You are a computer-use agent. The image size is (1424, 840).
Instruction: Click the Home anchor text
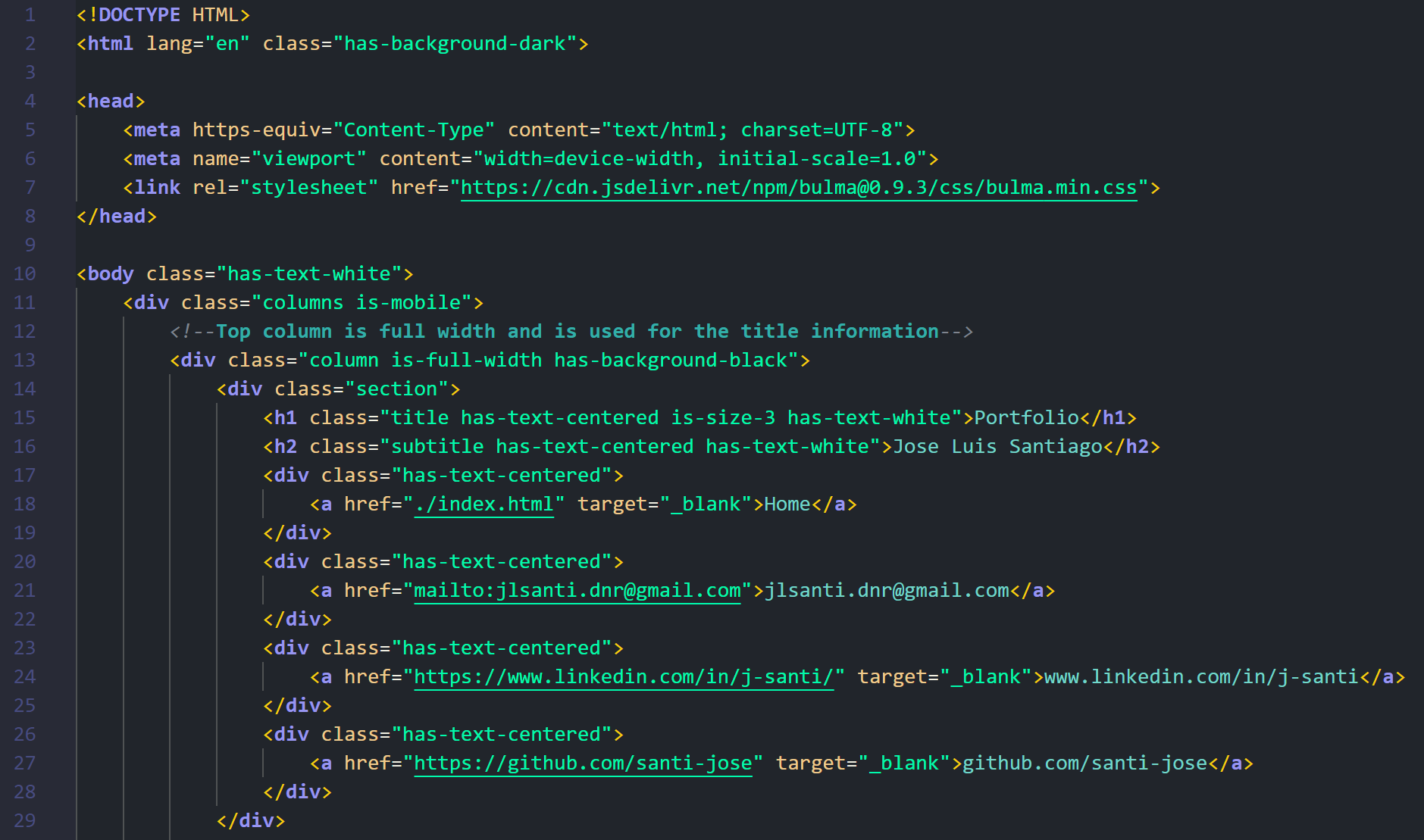click(x=787, y=504)
